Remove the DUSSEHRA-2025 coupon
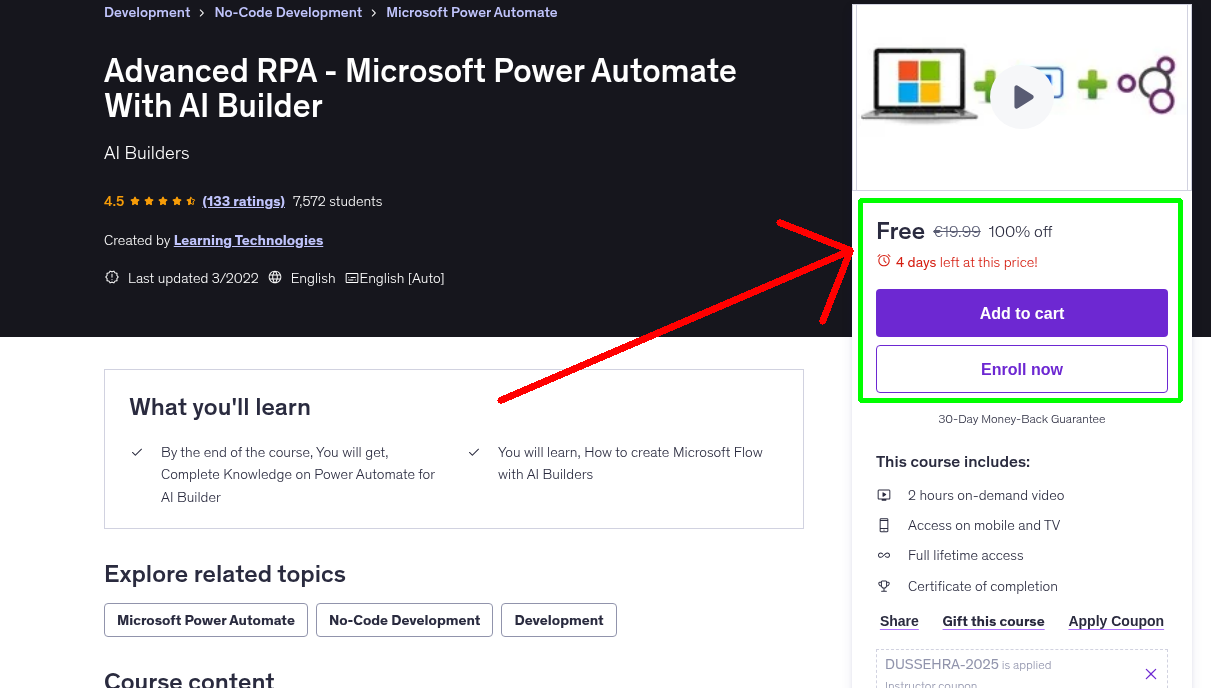 (1151, 674)
